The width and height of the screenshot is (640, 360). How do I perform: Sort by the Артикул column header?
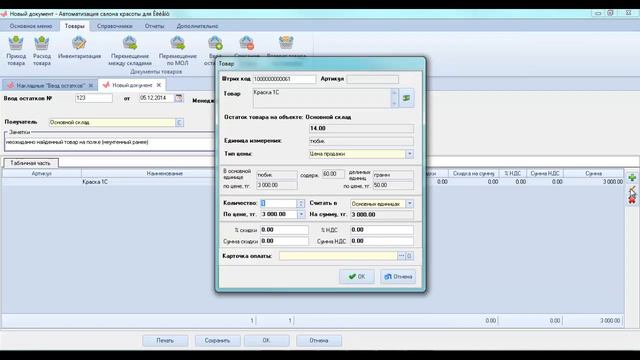tap(42, 173)
